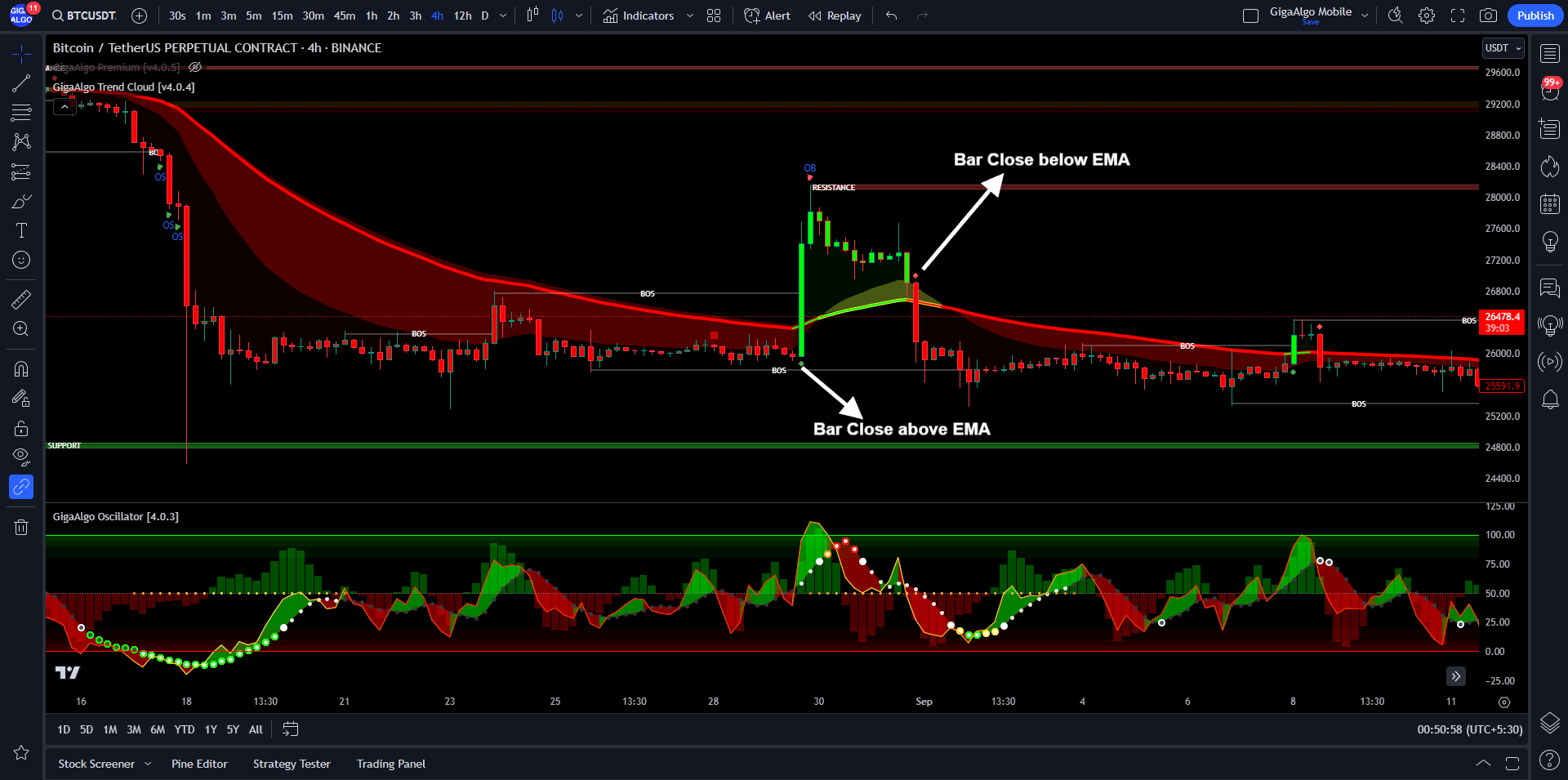Open the forecasting and measurement tools
Screen dimensions: 1568x780
[x=21, y=172]
